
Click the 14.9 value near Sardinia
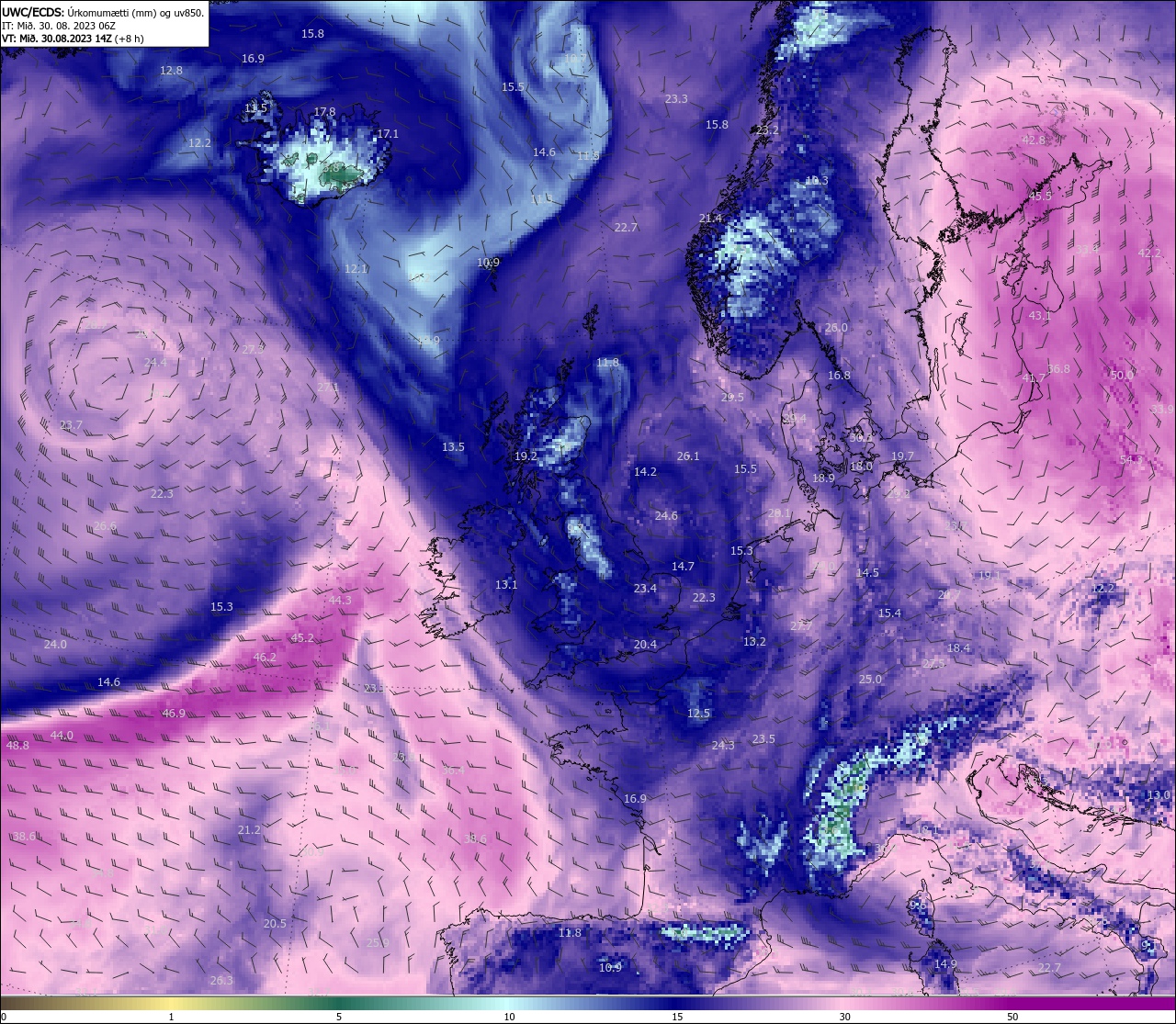pos(945,964)
